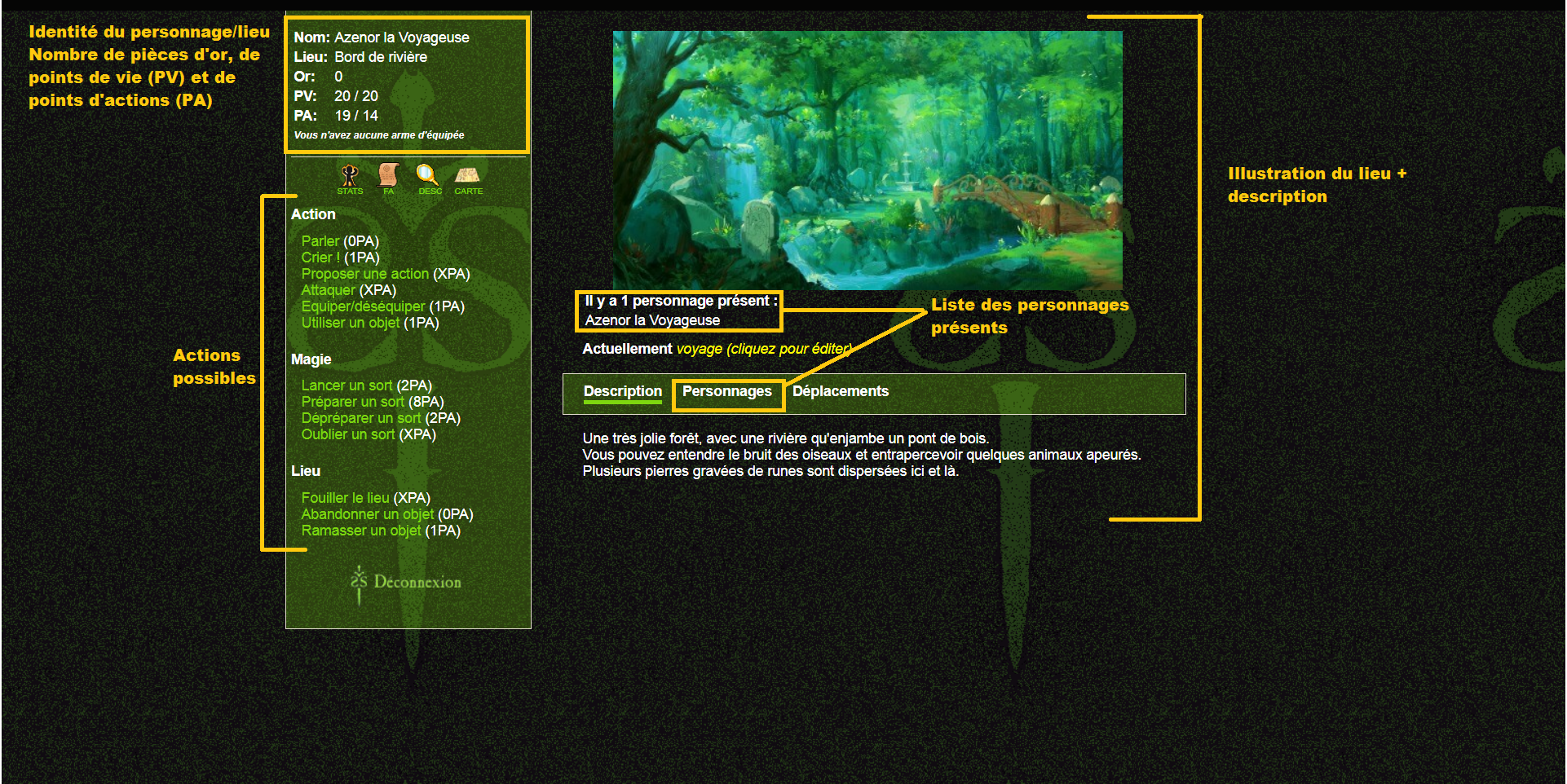The width and height of the screenshot is (1567, 784).
Task: Click the forest river location illustration
Action: pos(867,161)
